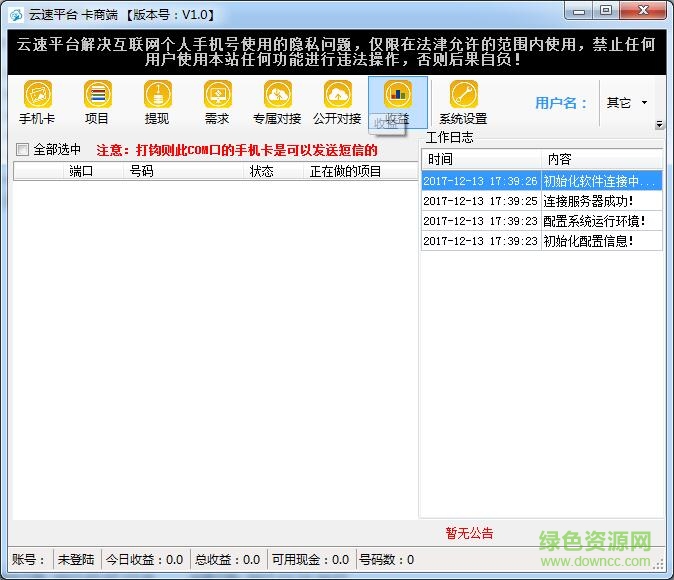Click 总收益 : 0.0 status entry
Viewport: 674px width, 580px height.
coord(227,559)
